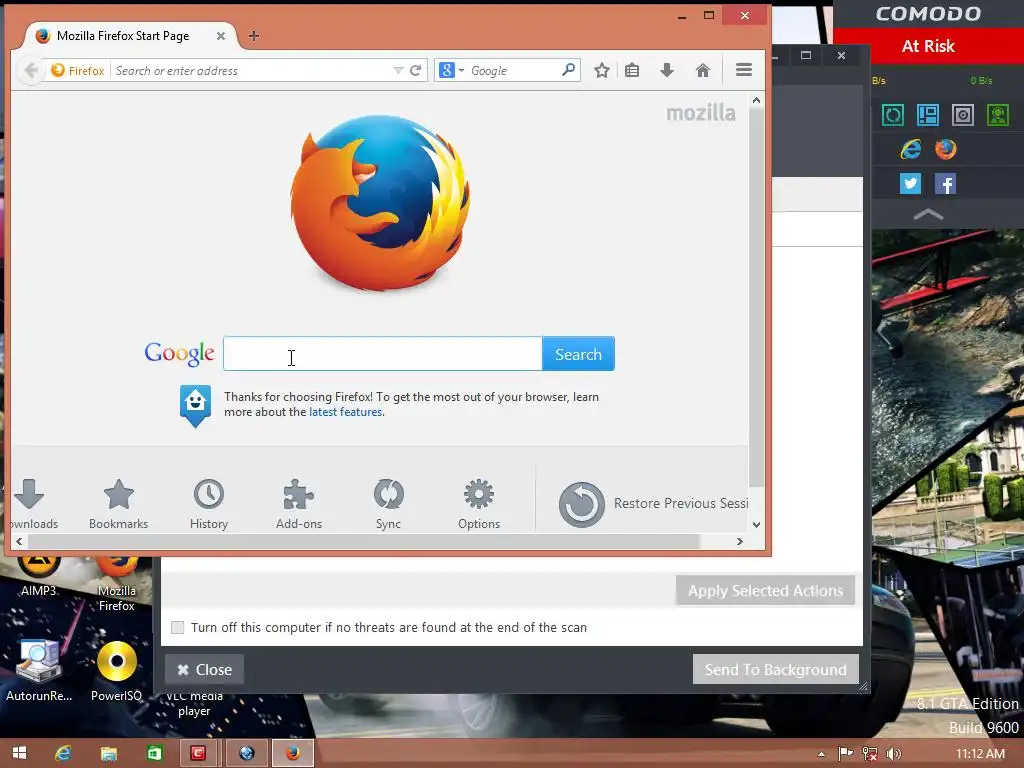Open Options from start page shortcuts
The height and width of the screenshot is (768, 1024).
pyautogui.click(x=479, y=504)
